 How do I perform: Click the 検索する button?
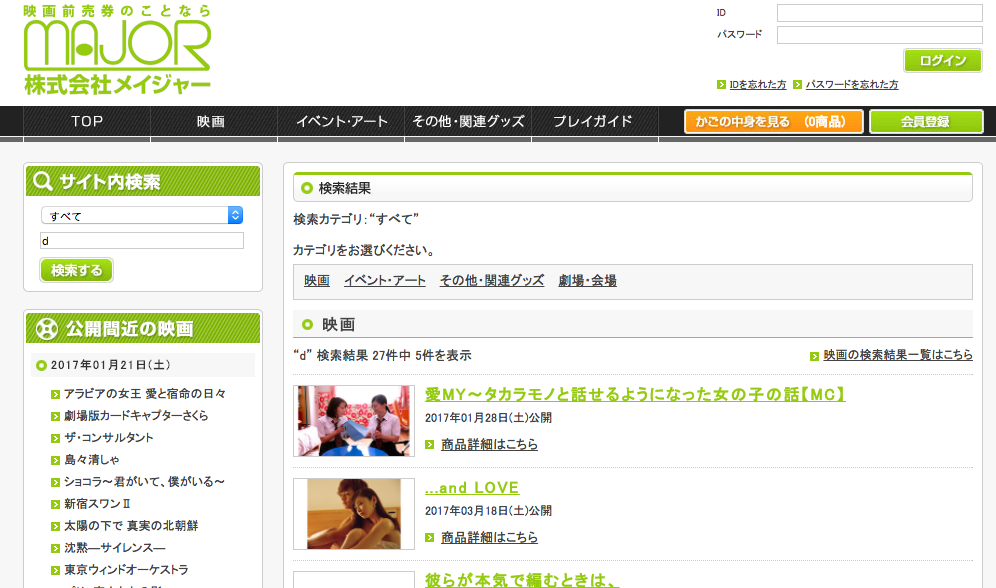tap(76, 270)
